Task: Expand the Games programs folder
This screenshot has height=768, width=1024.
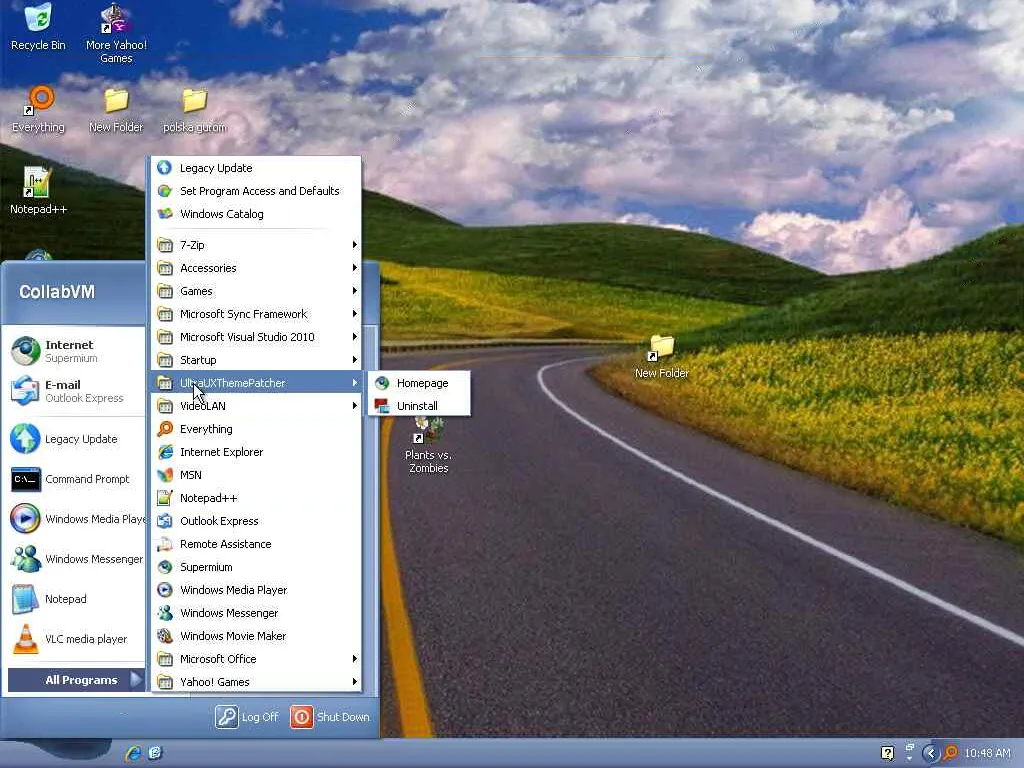Action: [257, 291]
